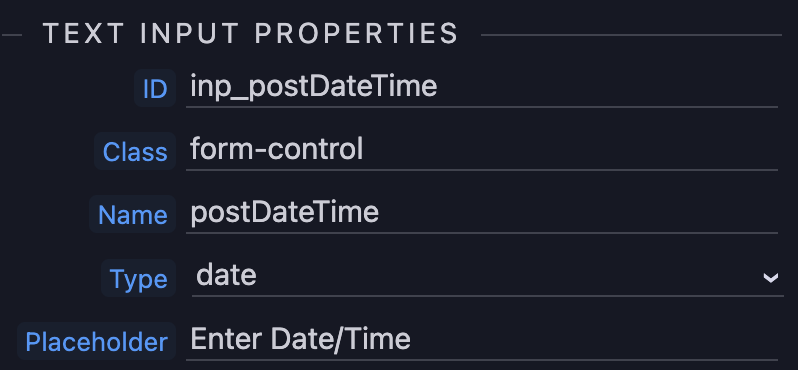Image resolution: width=798 pixels, height=370 pixels.
Task: Click the short line left of TEXT heading
Action: click(x=12, y=35)
